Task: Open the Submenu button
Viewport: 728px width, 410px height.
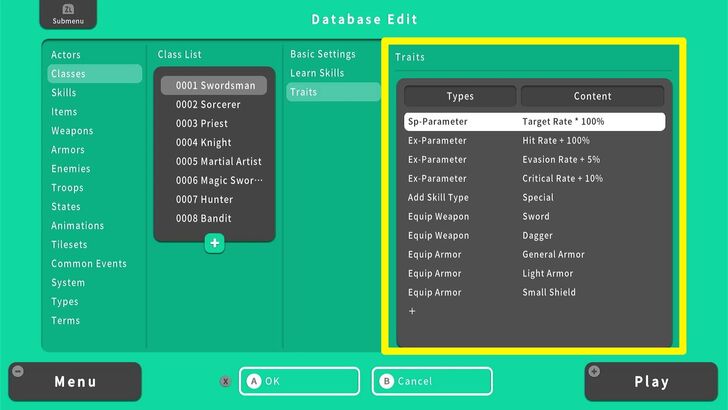Action: (68, 14)
